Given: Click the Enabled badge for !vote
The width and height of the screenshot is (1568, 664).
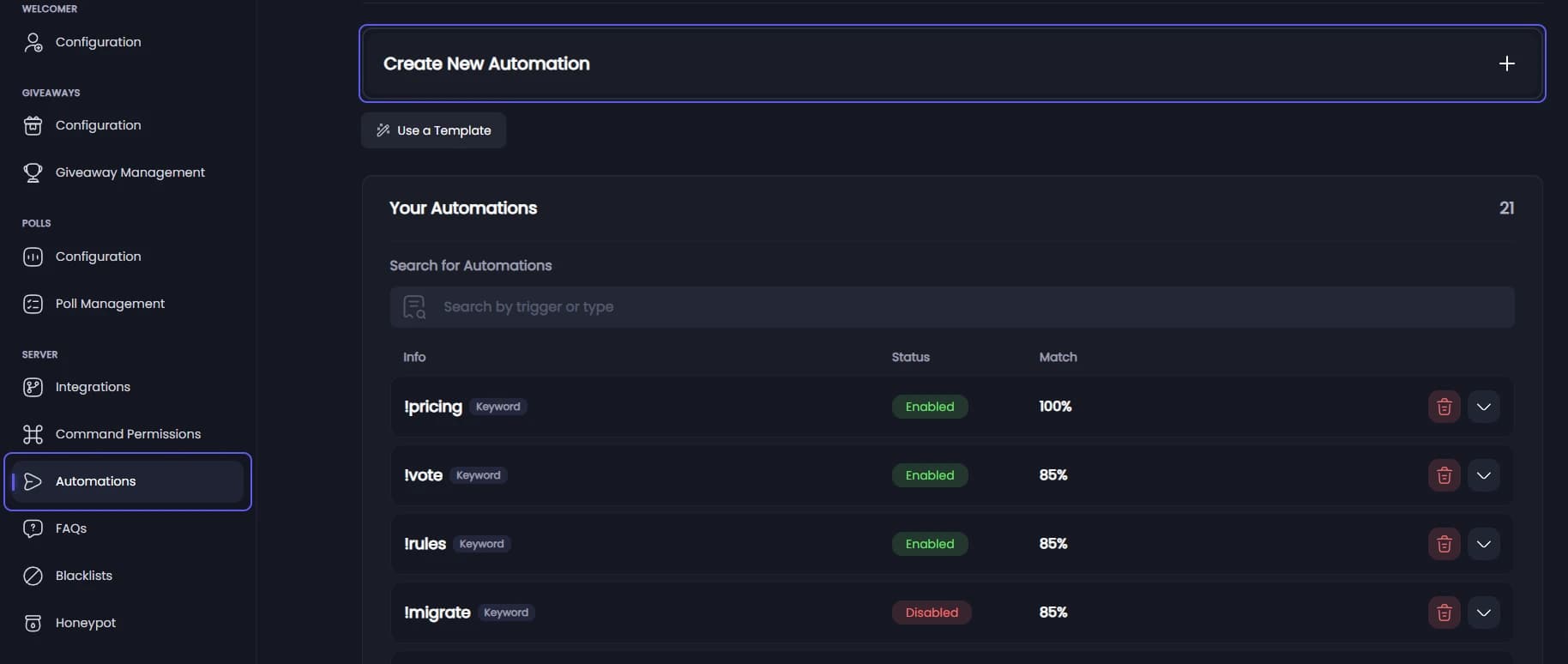Looking at the screenshot, I should pyautogui.click(x=930, y=475).
